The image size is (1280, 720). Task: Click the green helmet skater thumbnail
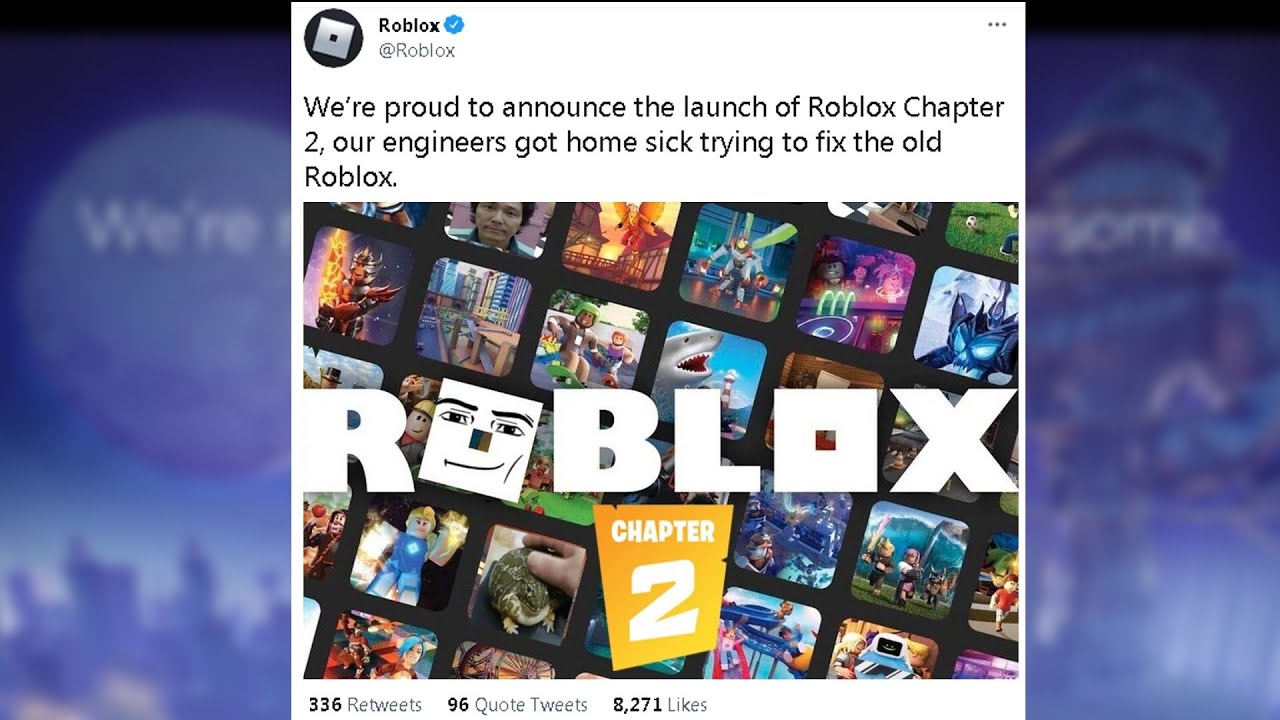tap(590, 340)
